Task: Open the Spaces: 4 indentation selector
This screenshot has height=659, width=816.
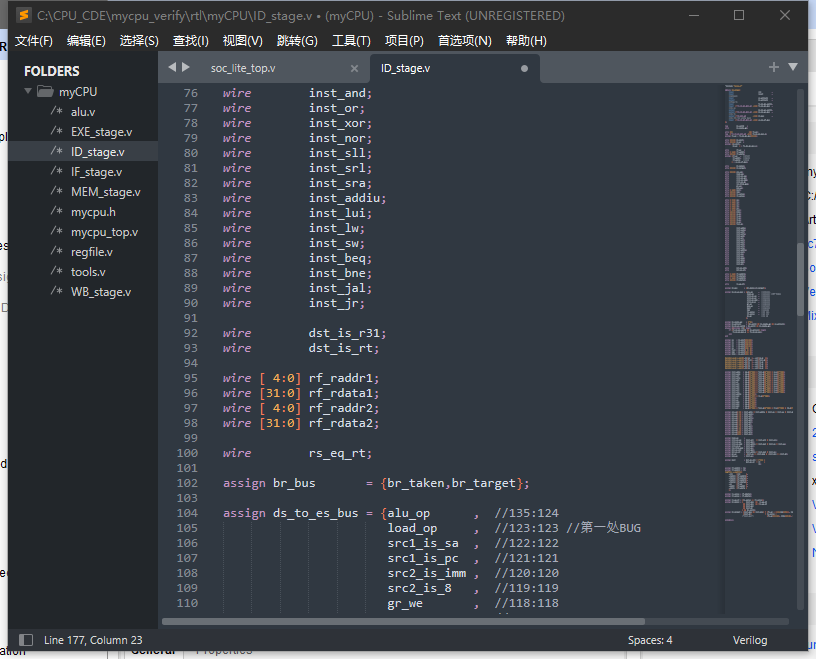Action: point(650,640)
